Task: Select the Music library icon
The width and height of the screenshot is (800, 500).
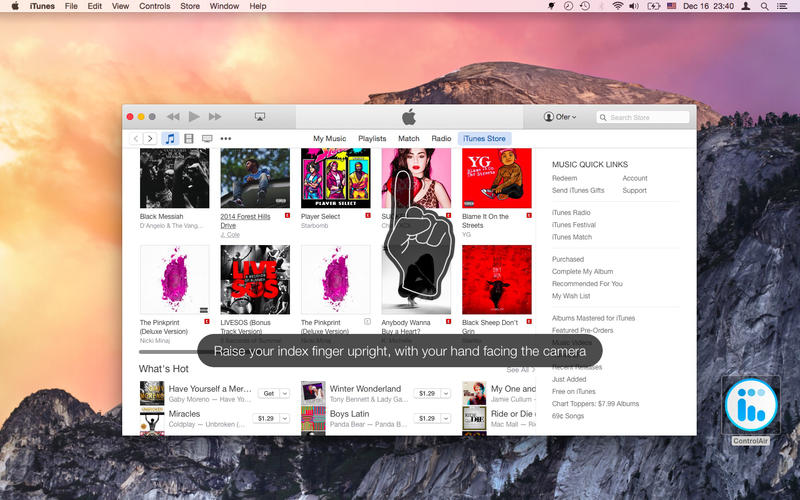Action: pyautogui.click(x=170, y=138)
